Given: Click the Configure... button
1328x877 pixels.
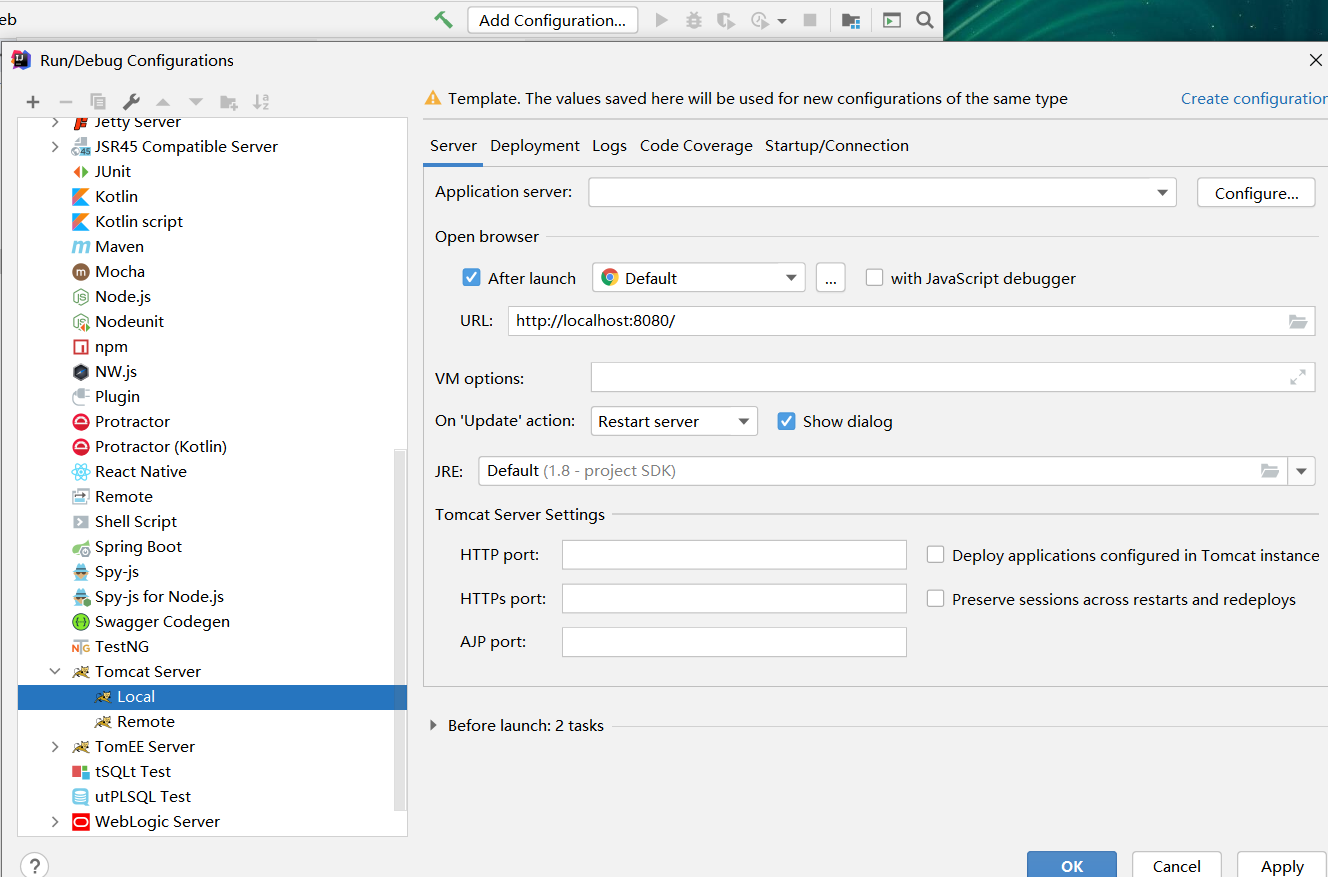Looking at the screenshot, I should click(1256, 193).
